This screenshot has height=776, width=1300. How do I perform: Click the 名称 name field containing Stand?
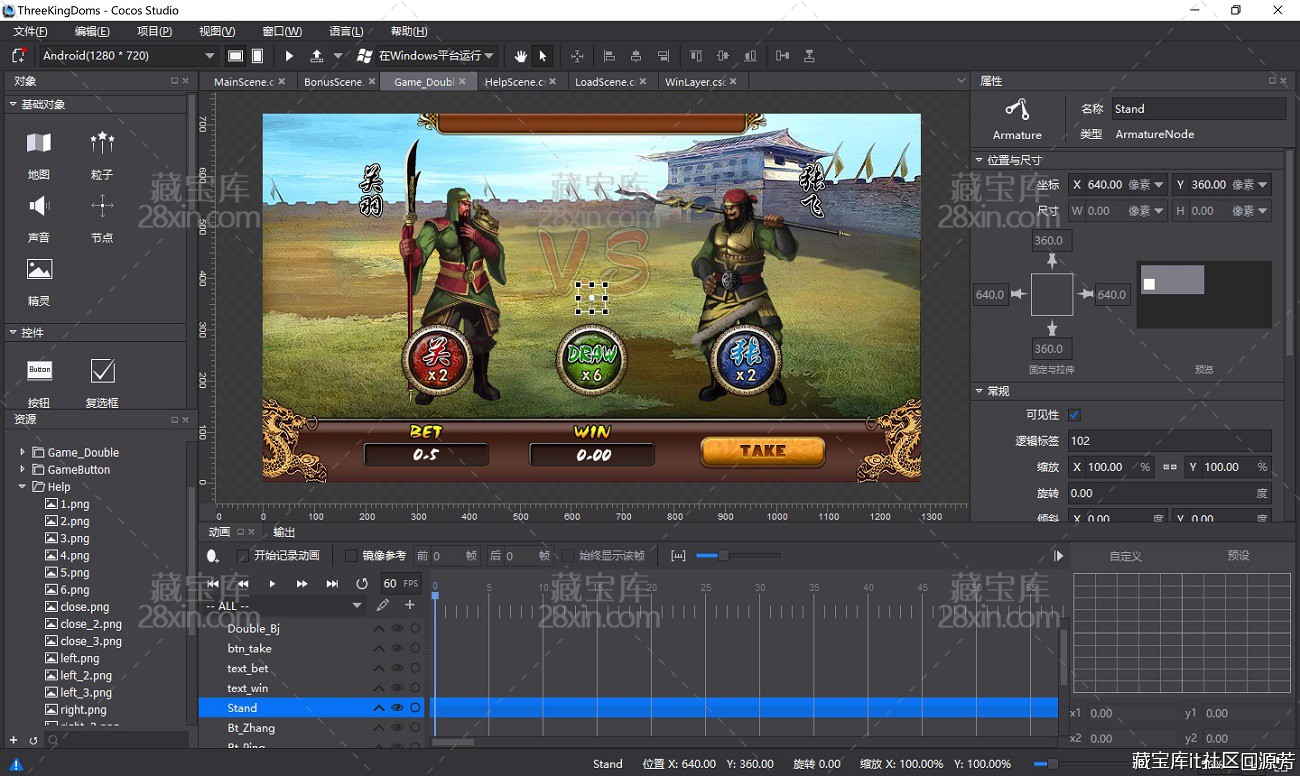(1198, 109)
